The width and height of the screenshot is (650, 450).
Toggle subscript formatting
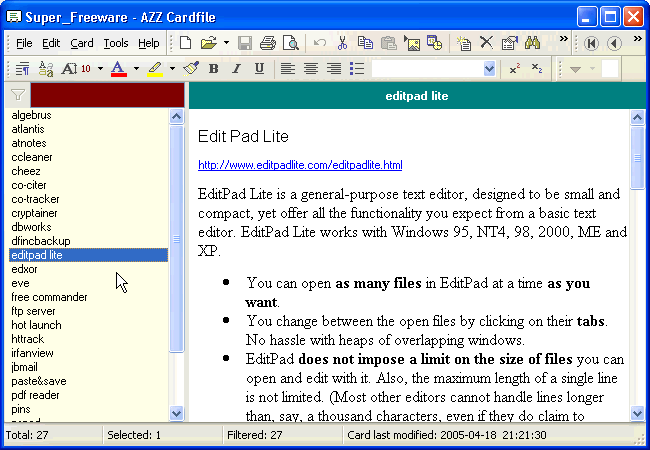(x=537, y=68)
